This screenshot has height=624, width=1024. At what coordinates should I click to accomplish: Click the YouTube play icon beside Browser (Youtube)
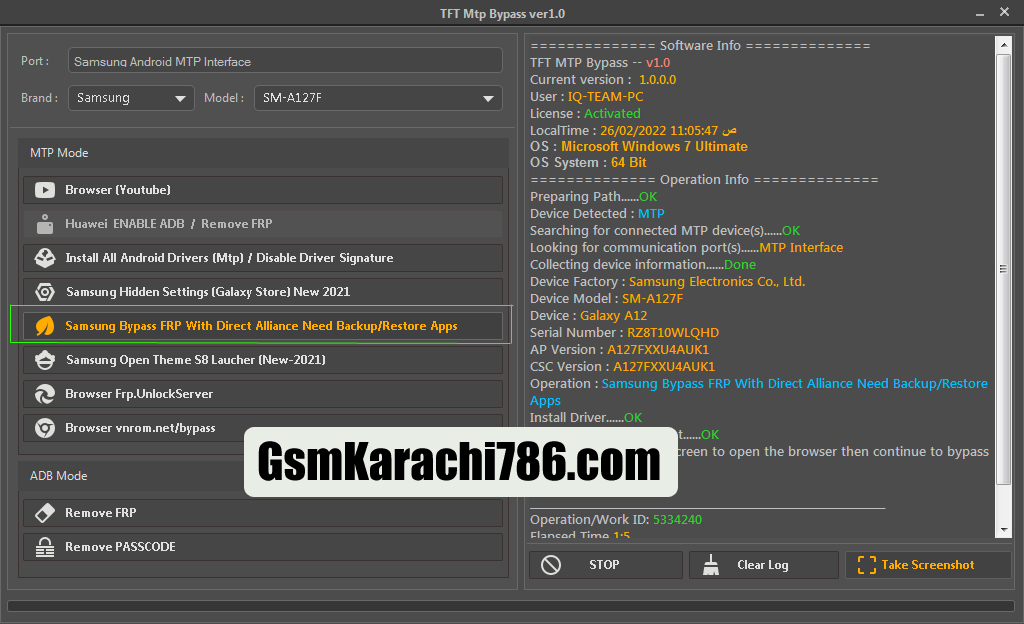click(x=45, y=190)
